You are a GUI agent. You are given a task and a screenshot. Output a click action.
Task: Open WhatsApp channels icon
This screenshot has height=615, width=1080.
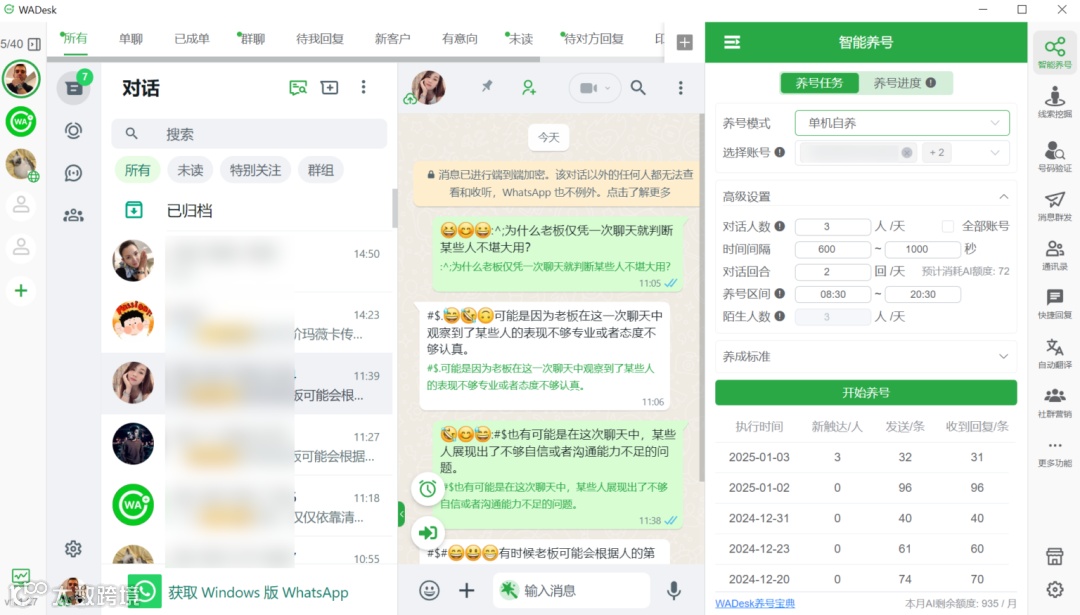click(x=73, y=173)
